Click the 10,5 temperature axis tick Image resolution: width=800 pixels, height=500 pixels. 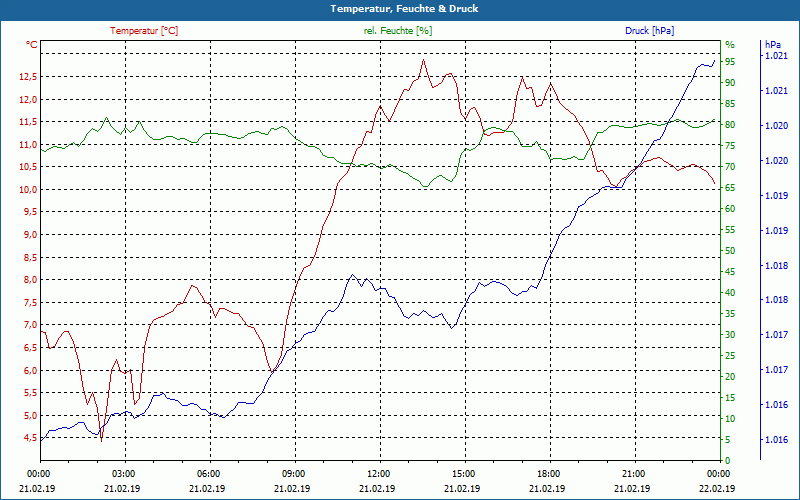click(28, 167)
